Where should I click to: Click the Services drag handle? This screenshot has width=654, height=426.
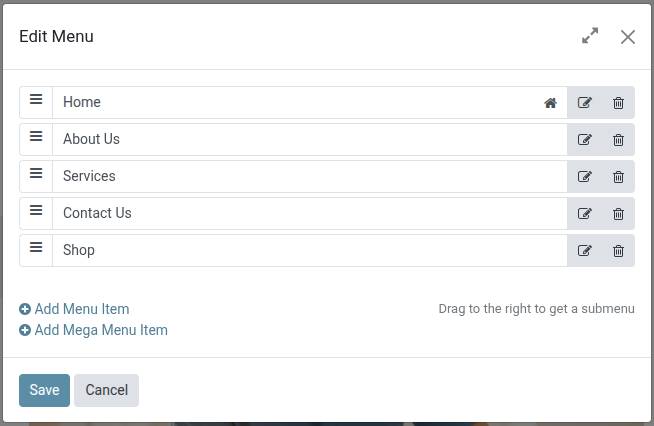(x=36, y=174)
